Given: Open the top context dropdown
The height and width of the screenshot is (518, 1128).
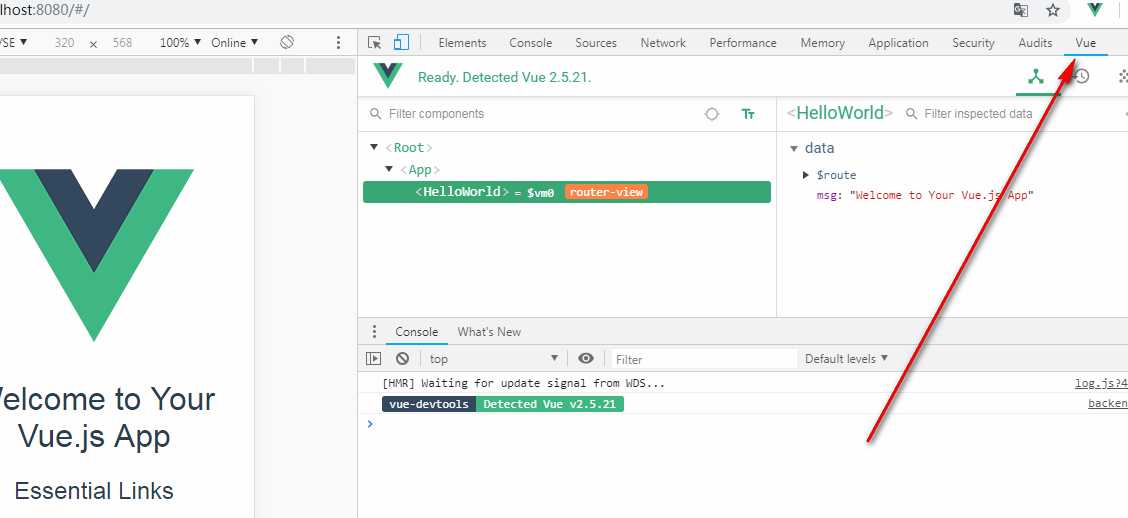Looking at the screenshot, I should click(493, 358).
